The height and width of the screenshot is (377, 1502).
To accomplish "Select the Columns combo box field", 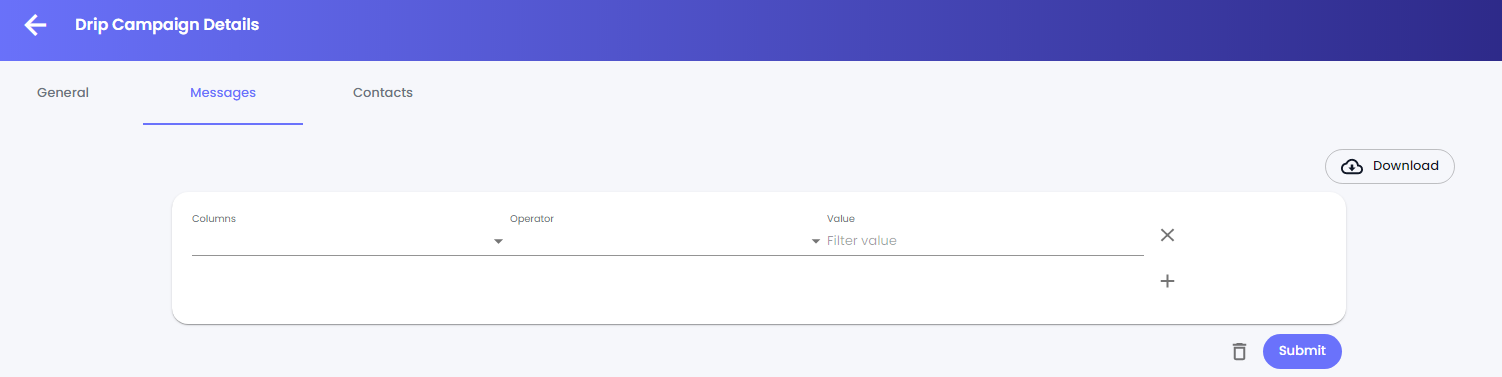I will [348, 241].
